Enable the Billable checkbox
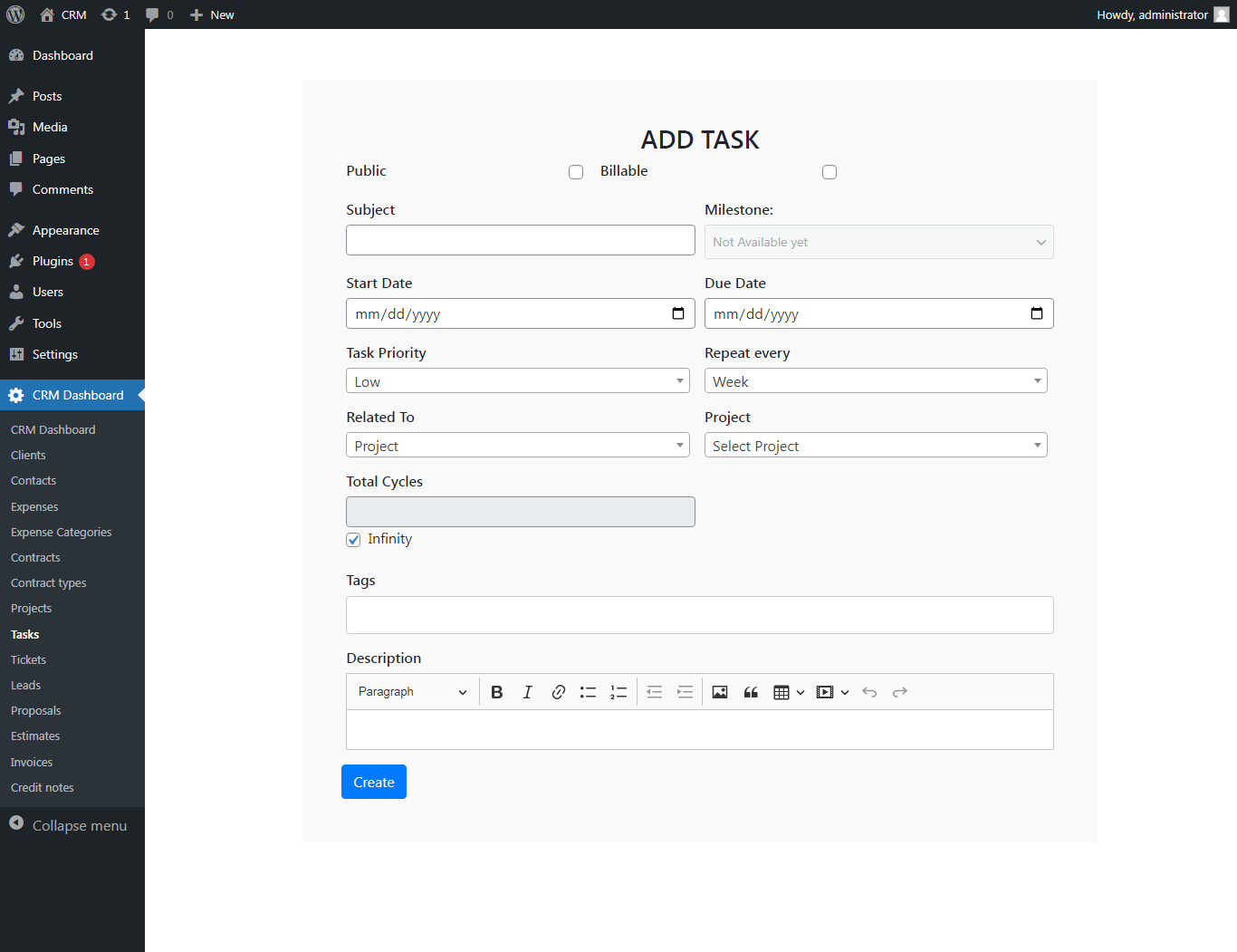Viewport: 1237px width, 952px height. [829, 171]
